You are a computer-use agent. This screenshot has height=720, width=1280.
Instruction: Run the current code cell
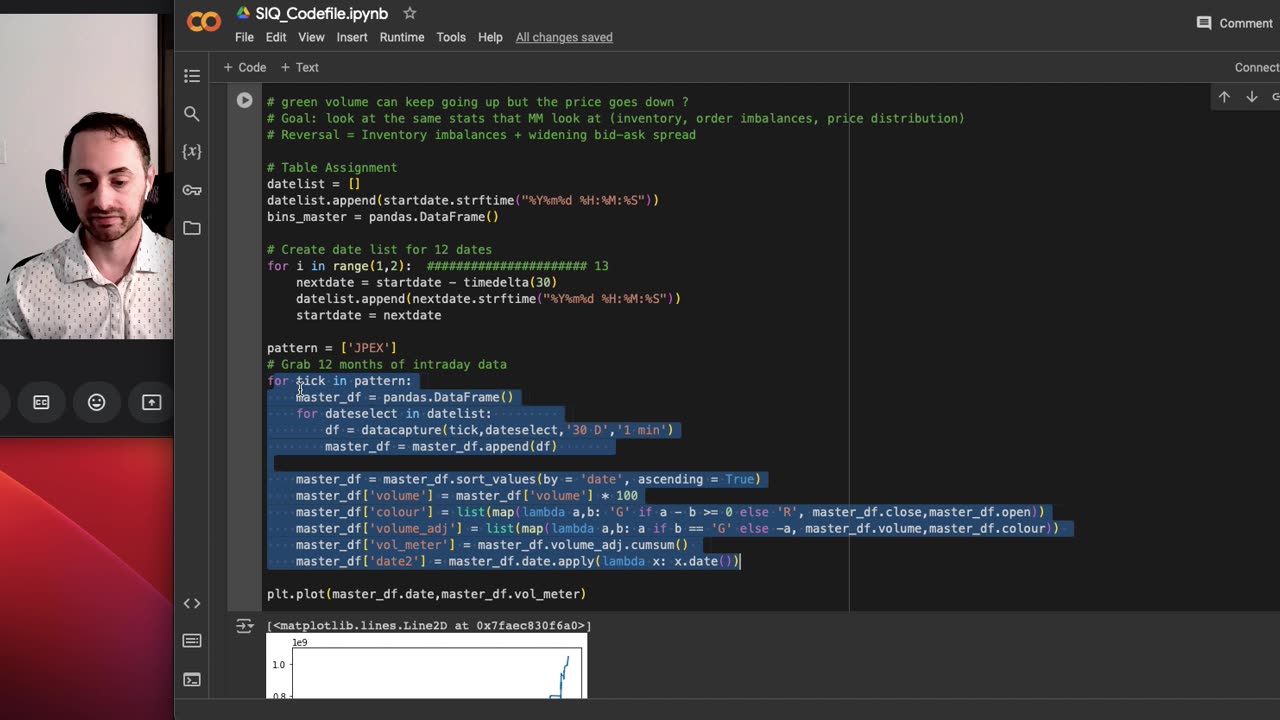click(244, 100)
